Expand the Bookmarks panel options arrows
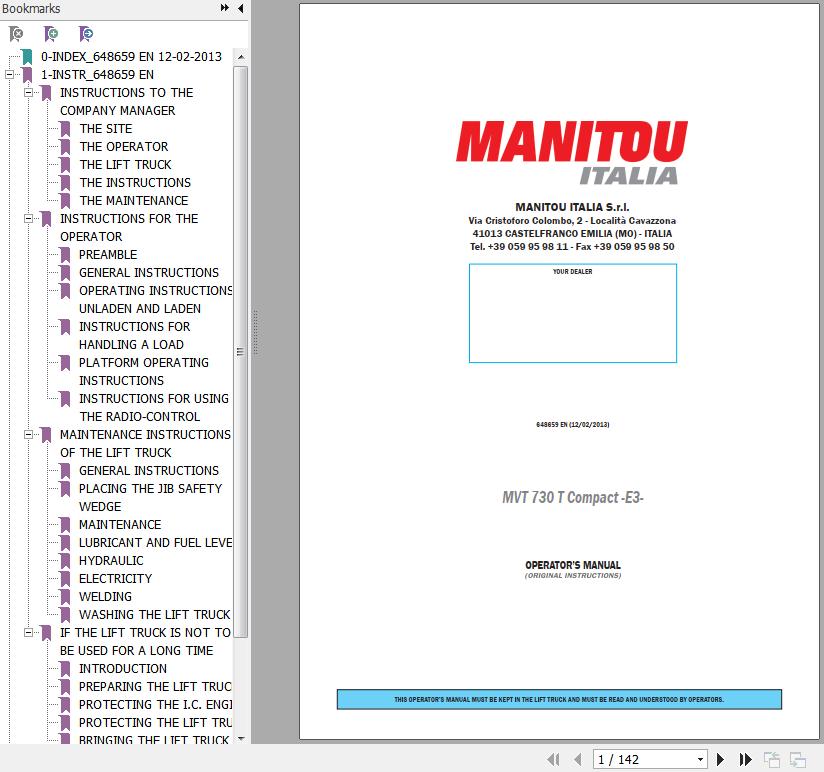This screenshot has height=772, width=824. point(224,8)
